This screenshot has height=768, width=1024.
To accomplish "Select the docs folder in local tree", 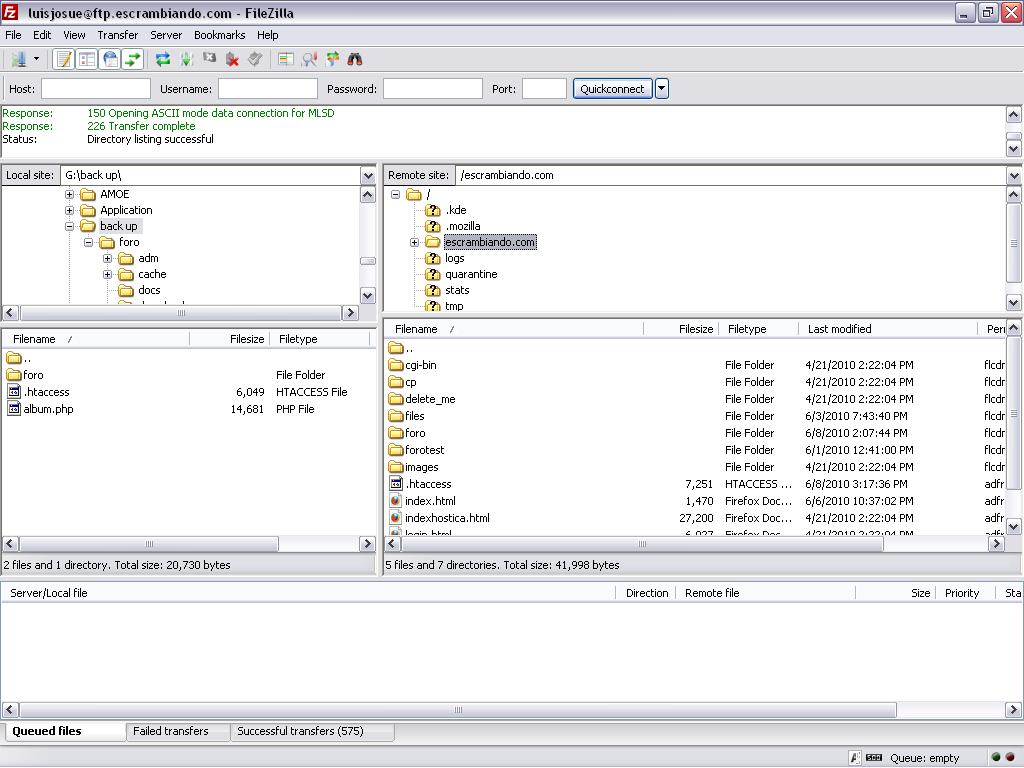I will pyautogui.click(x=149, y=291).
